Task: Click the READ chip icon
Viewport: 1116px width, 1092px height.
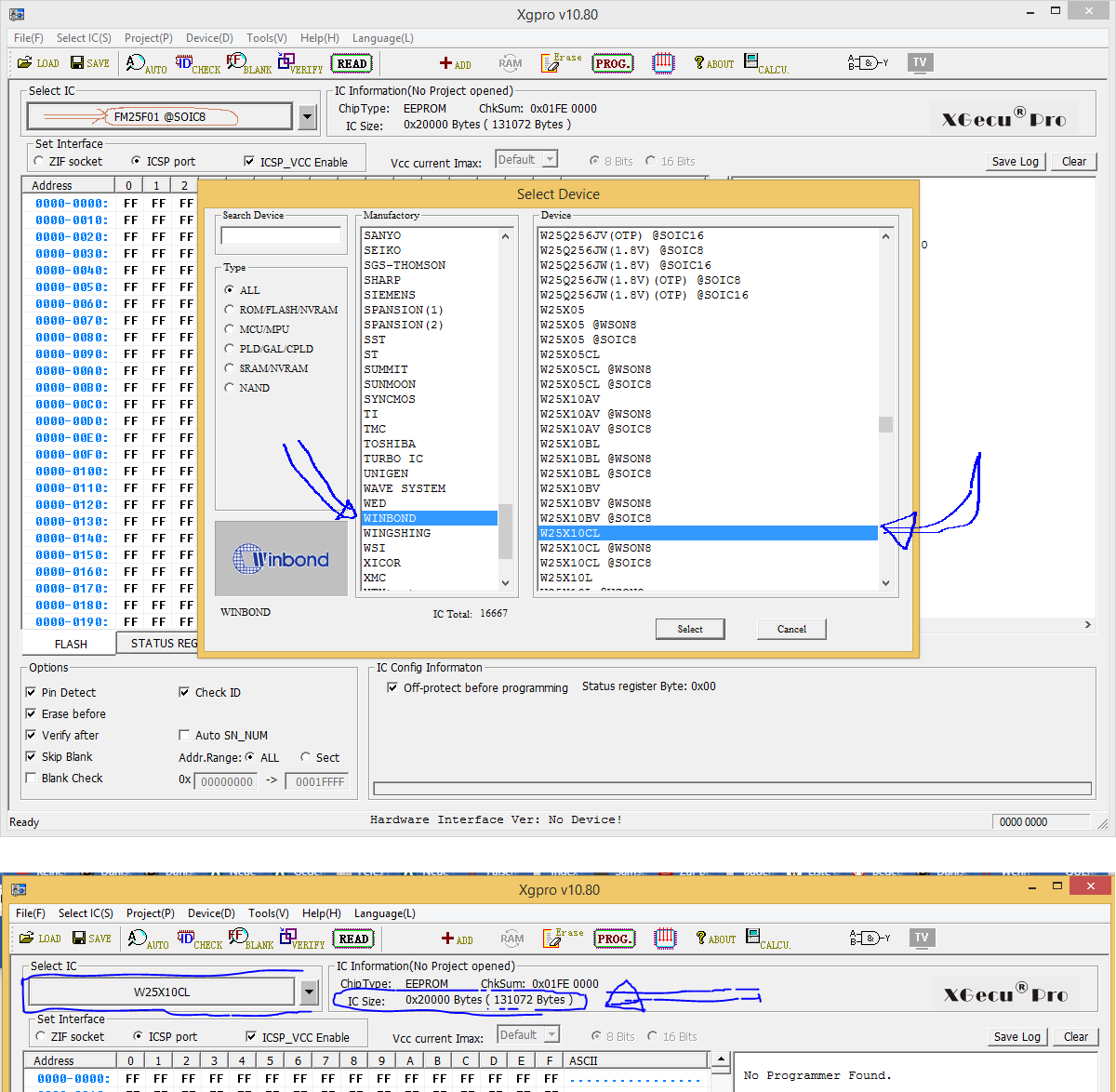Action: (x=352, y=63)
